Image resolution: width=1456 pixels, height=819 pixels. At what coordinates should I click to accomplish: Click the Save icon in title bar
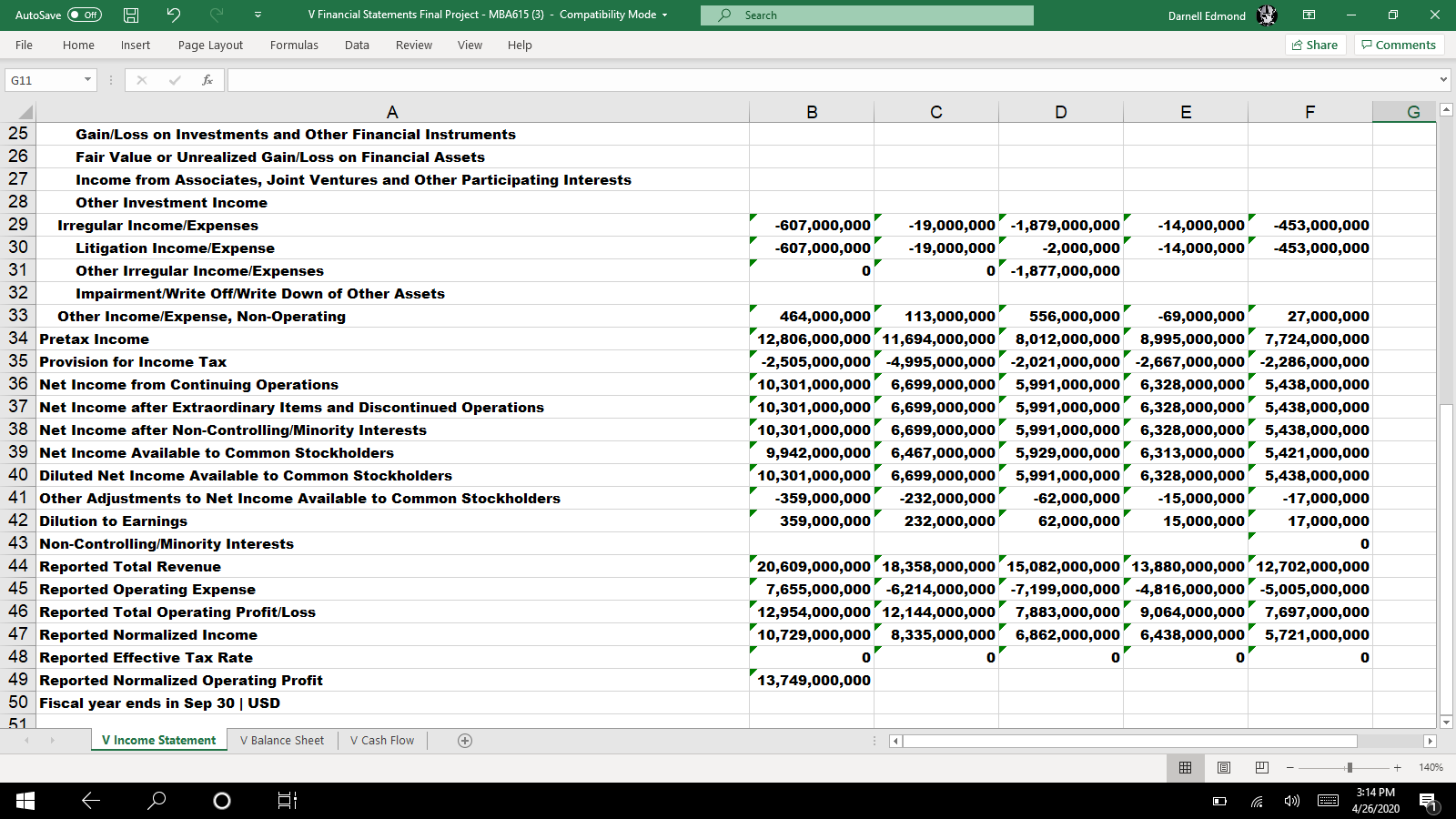131,15
